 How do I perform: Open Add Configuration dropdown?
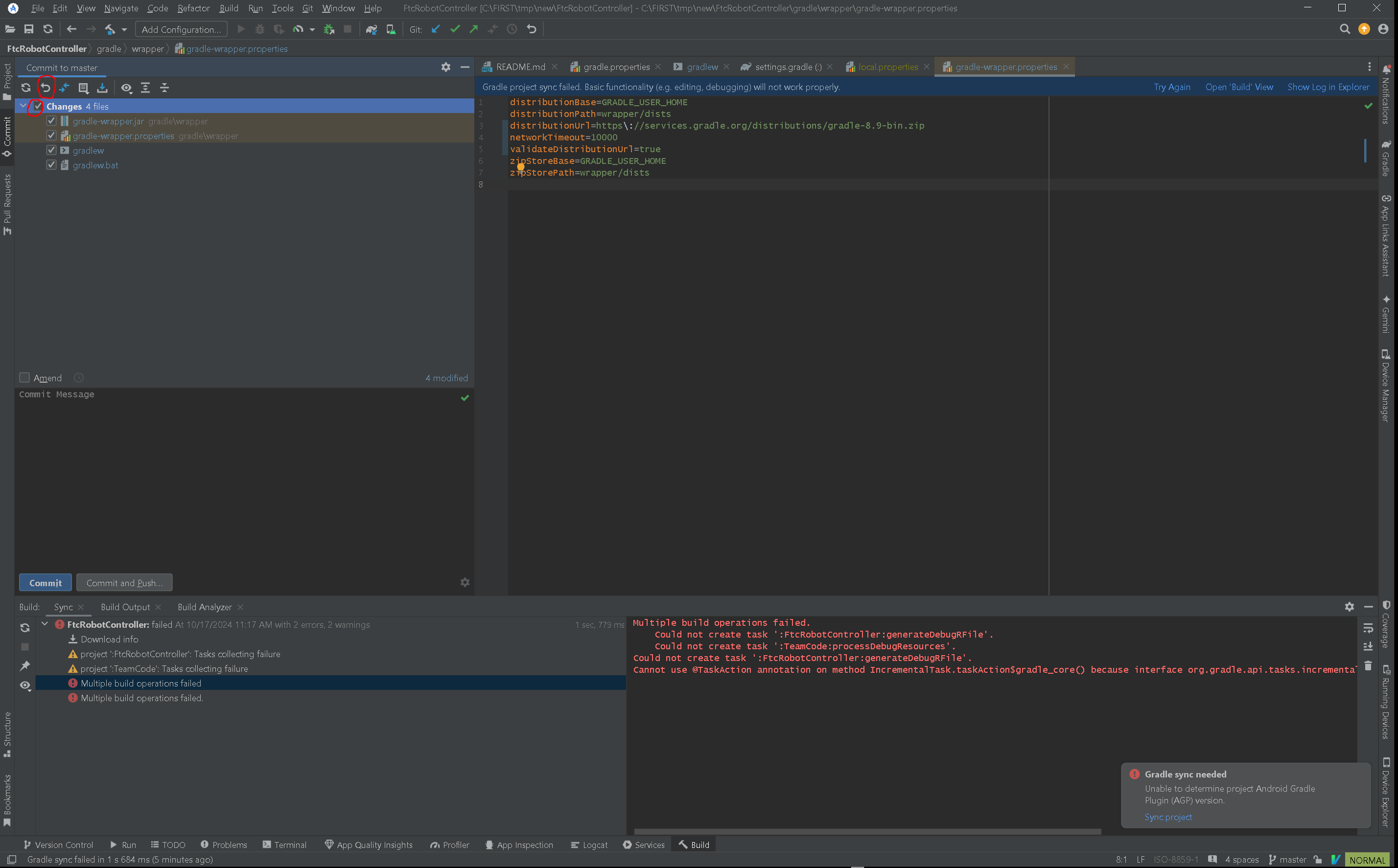point(181,29)
